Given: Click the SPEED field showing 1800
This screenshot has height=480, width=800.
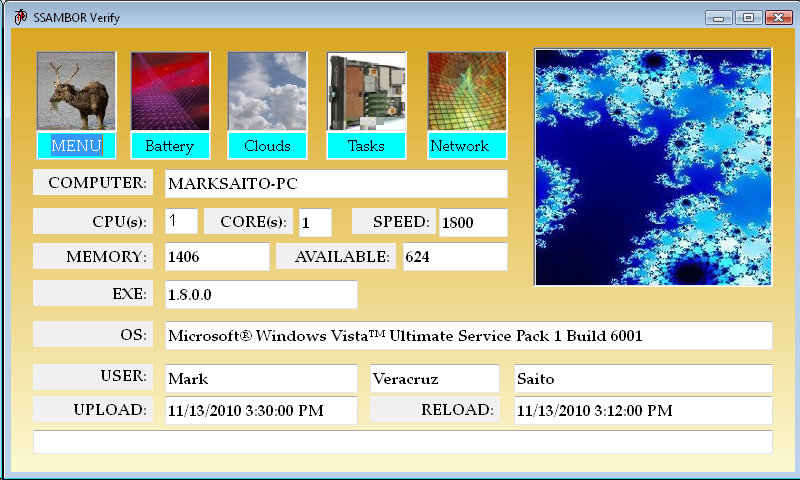Looking at the screenshot, I should click(472, 223).
